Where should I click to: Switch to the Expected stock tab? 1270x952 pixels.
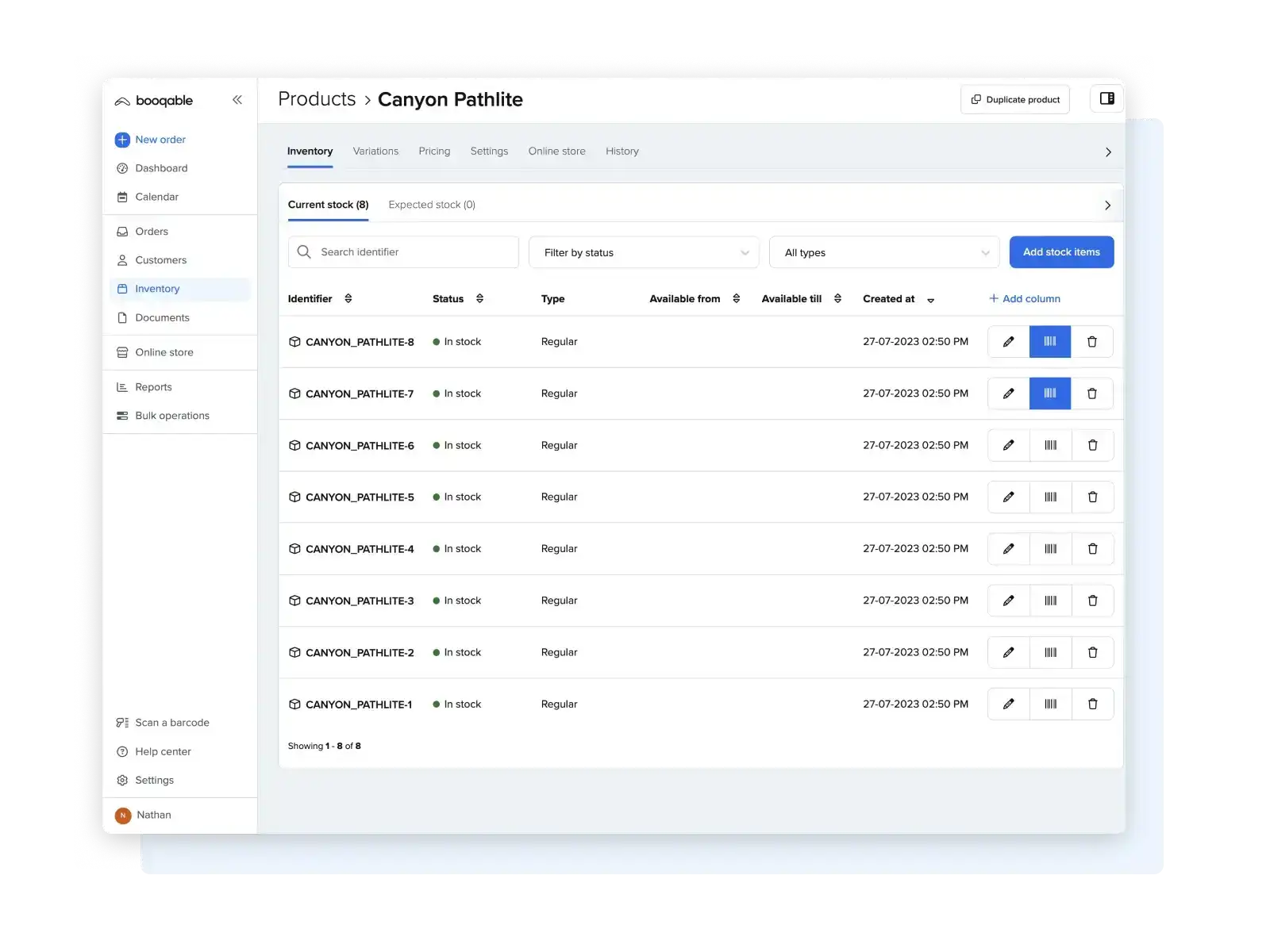click(x=431, y=204)
